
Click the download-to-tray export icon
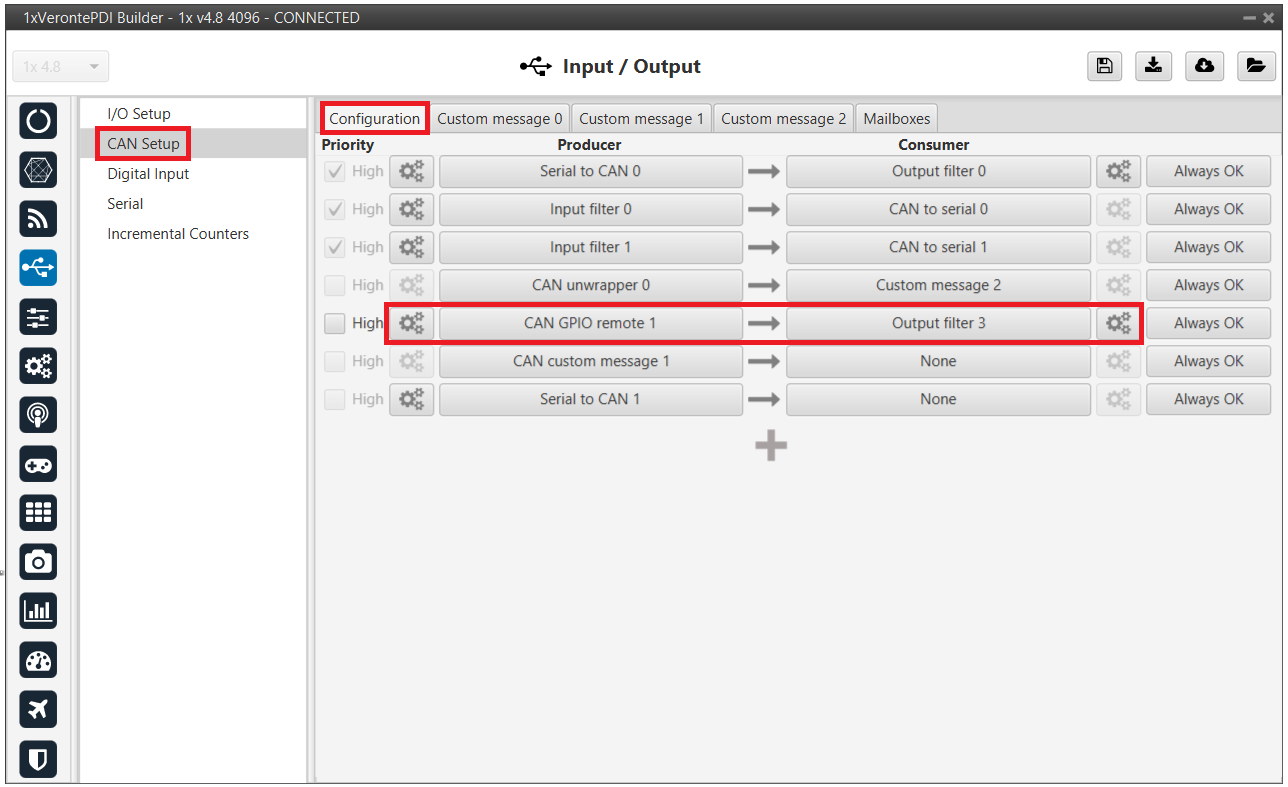pos(1154,66)
